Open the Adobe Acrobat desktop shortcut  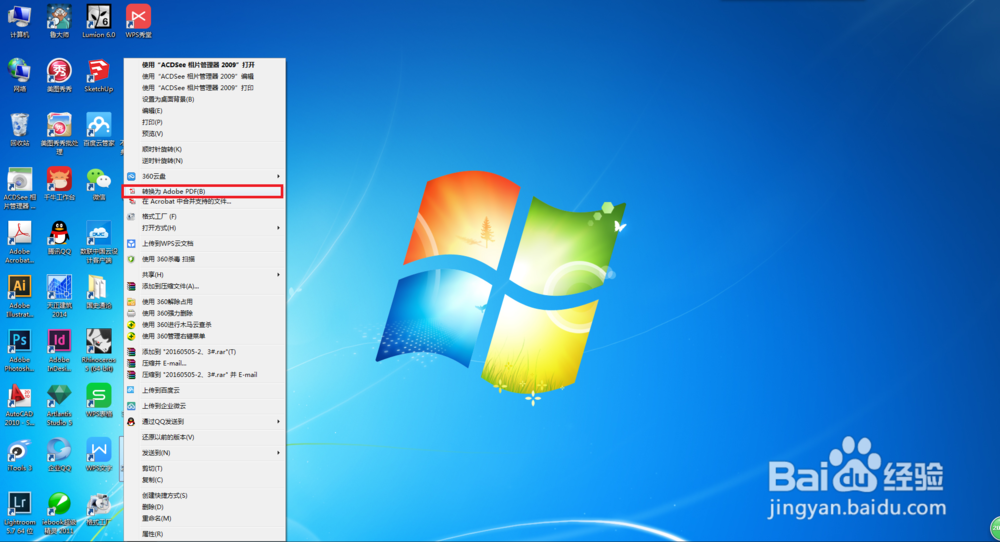coord(19,242)
